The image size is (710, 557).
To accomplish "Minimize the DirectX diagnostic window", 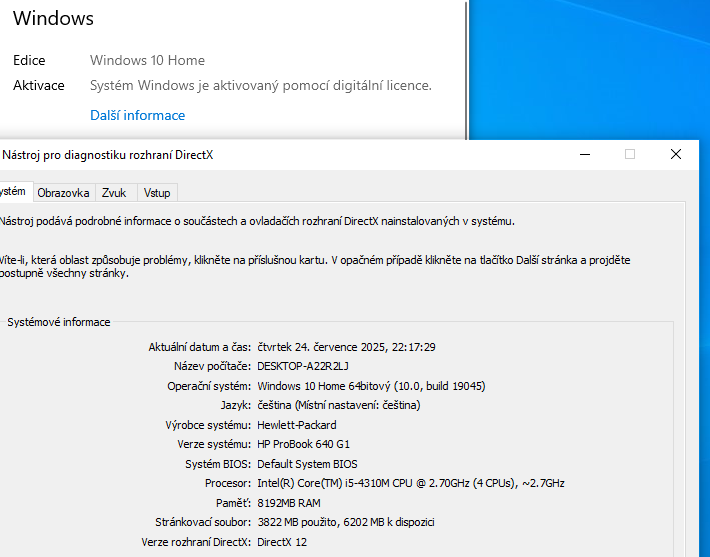I will [585, 154].
